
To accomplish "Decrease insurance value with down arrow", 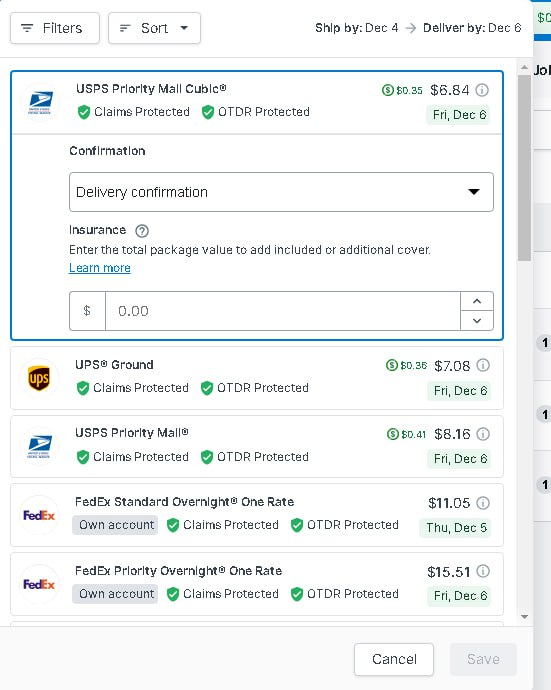I will coord(477,320).
